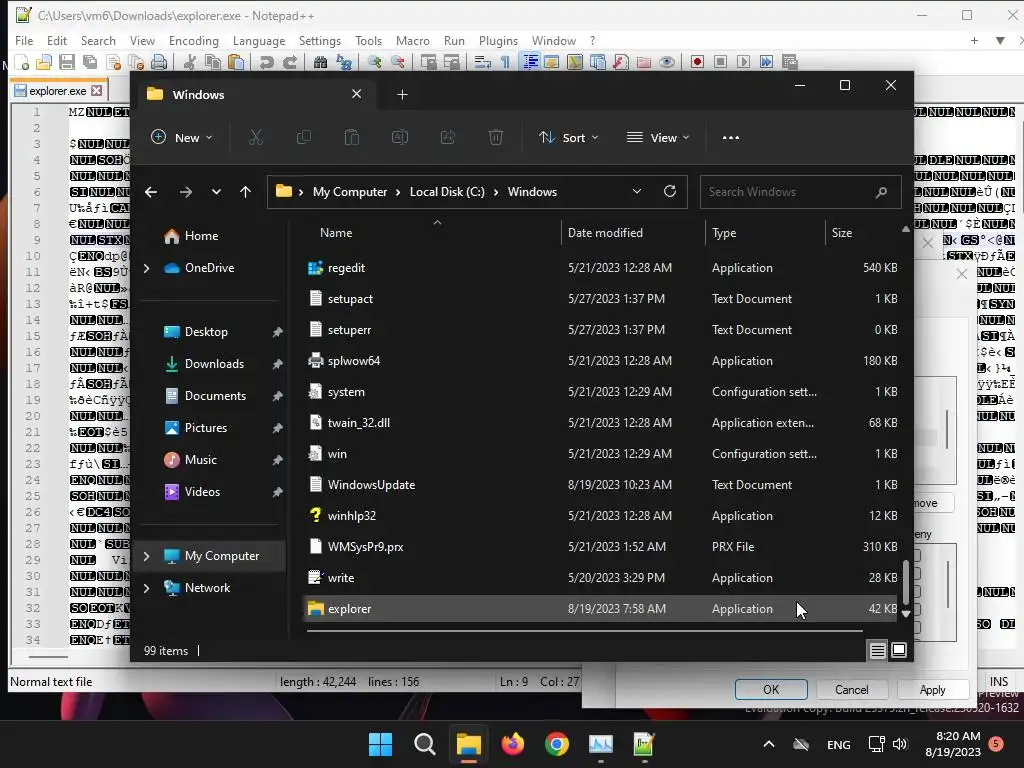The height and width of the screenshot is (768, 1024).
Task: Sort by Date modified column header
Action: [x=632, y=232]
